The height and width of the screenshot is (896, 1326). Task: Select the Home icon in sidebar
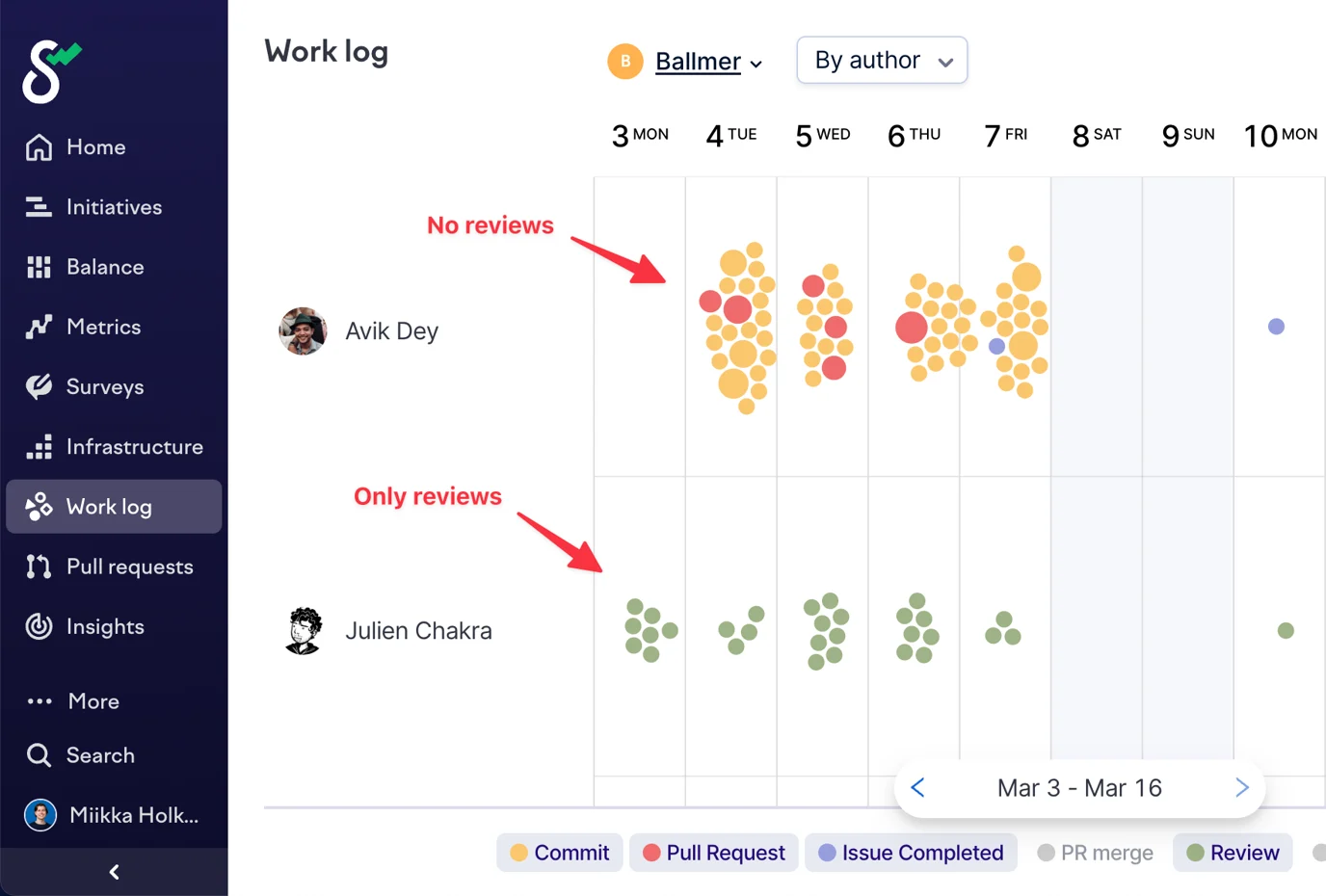[x=39, y=146]
